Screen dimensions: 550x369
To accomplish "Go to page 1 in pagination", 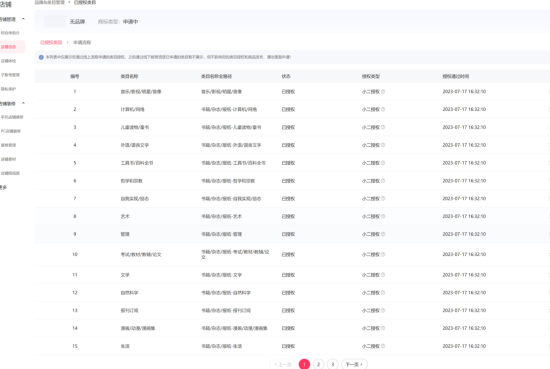I will point(304,364).
